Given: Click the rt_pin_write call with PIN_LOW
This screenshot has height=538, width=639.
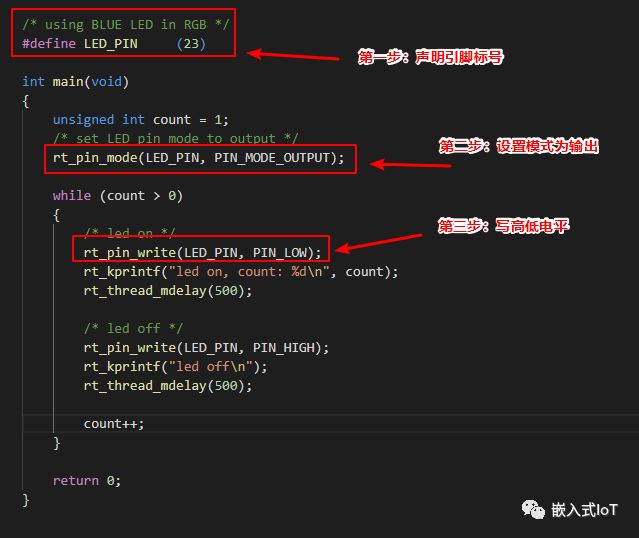Looking at the screenshot, I should (202, 252).
